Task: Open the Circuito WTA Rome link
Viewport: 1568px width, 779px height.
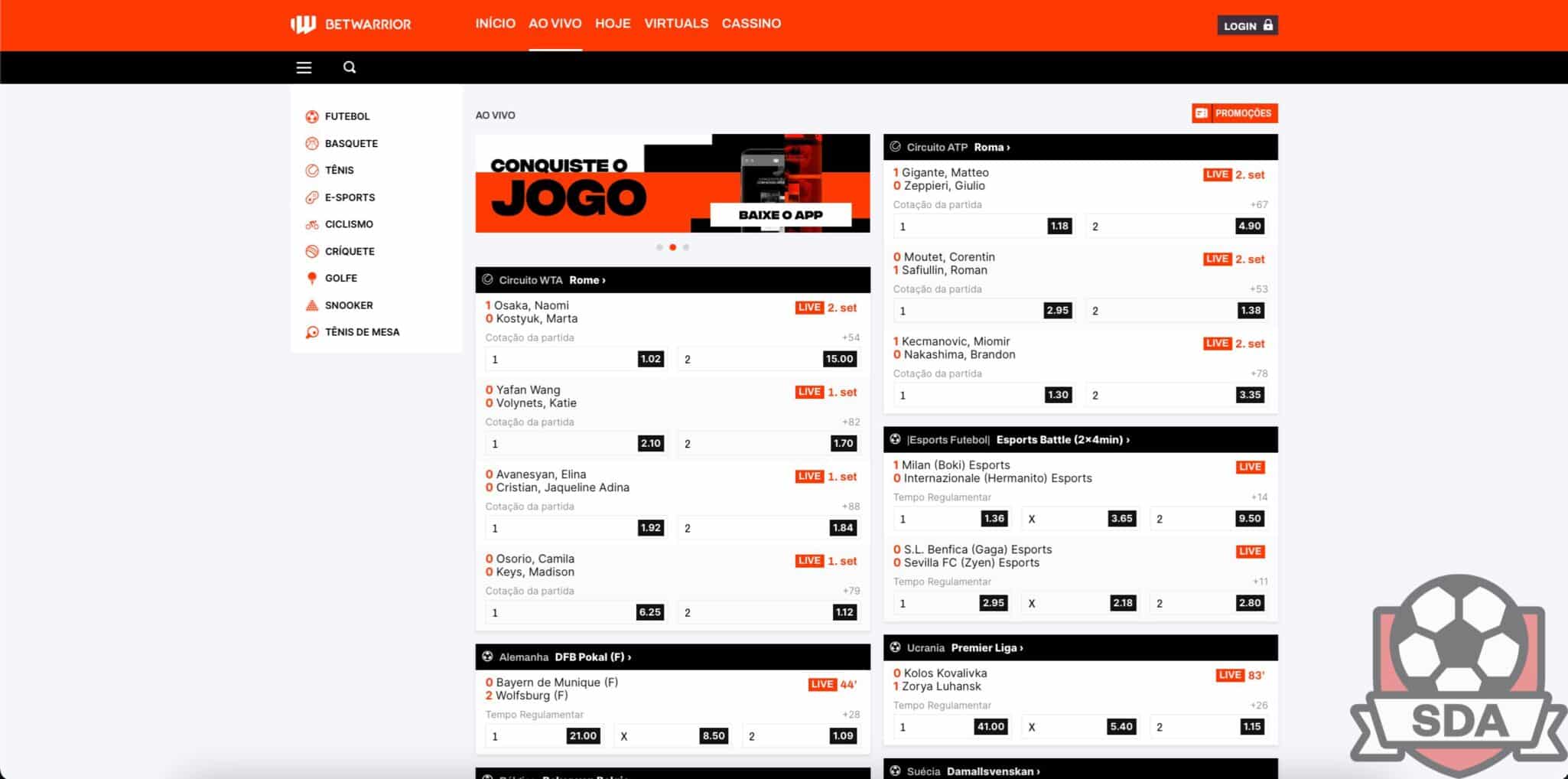Action: [587, 280]
